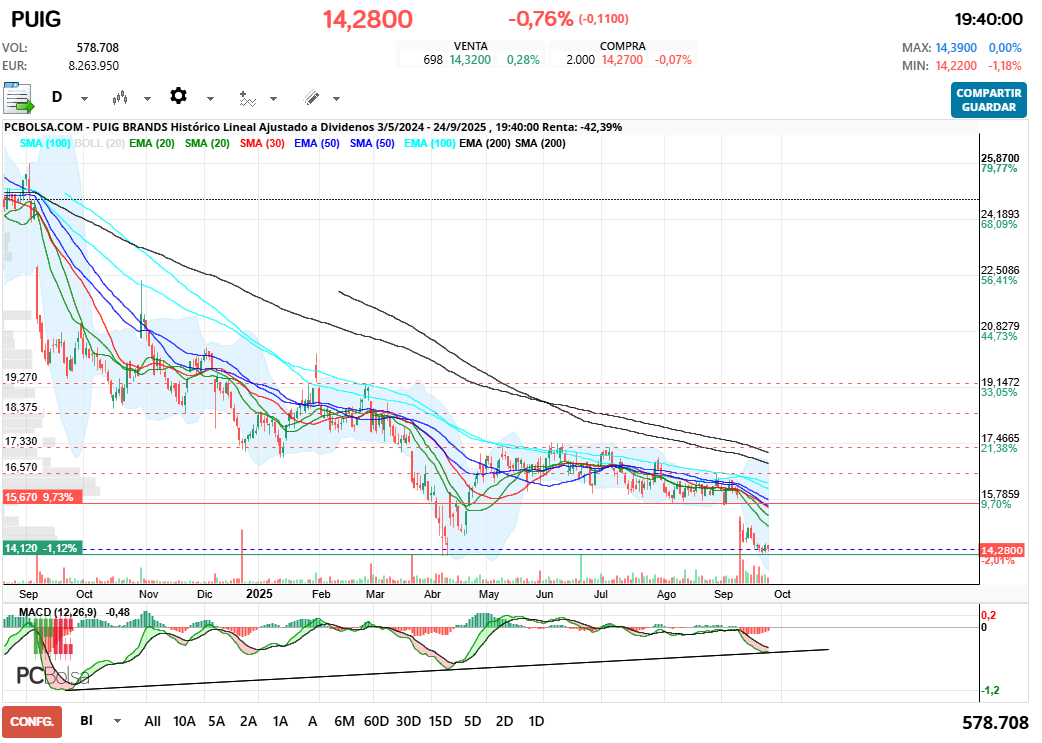
Task: Select the 2D time range
Action: 504,721
